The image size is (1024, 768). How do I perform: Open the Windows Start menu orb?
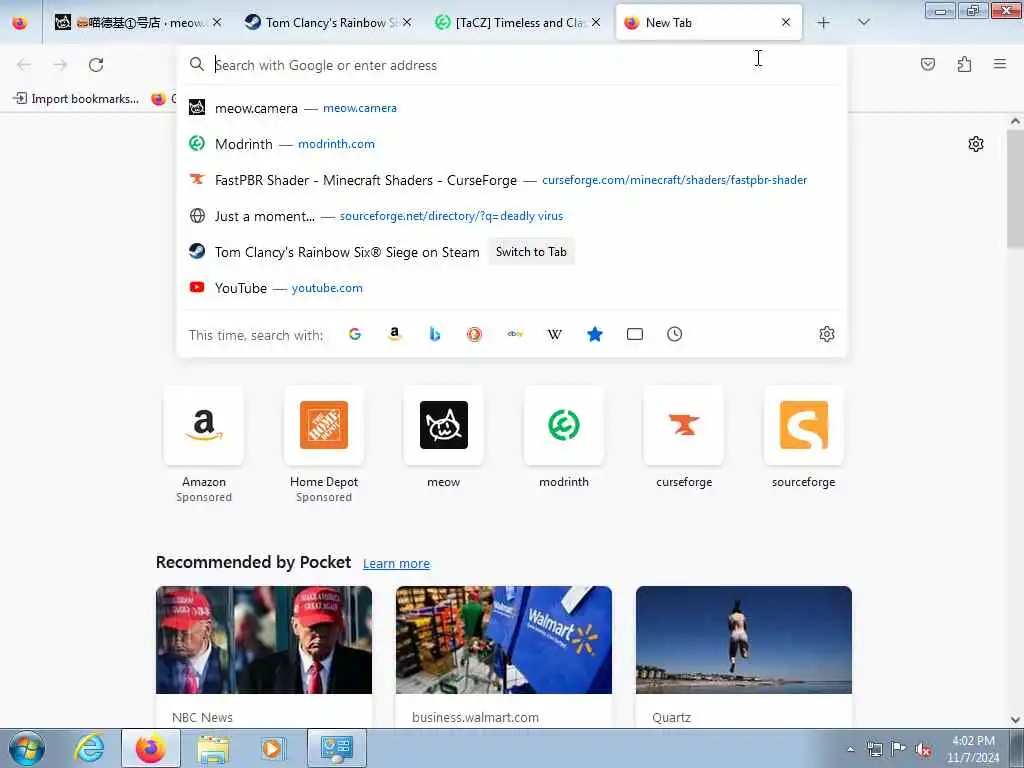27,748
